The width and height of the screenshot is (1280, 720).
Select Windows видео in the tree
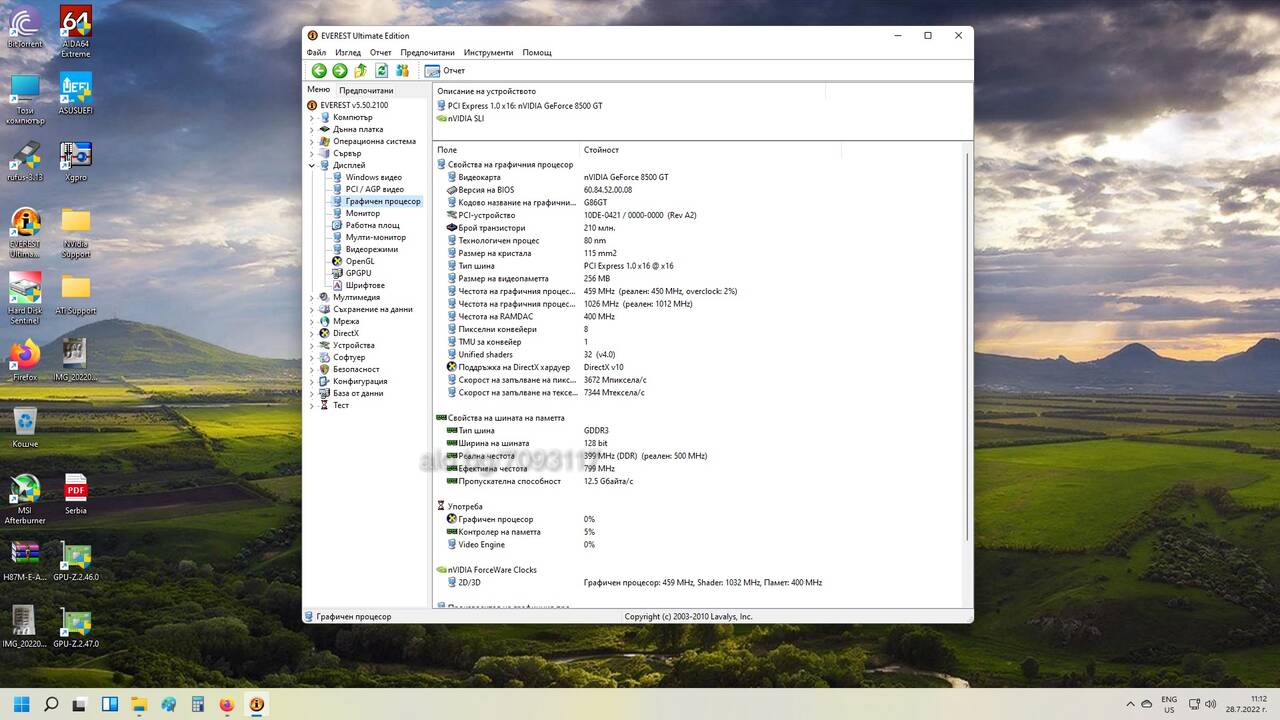tap(374, 177)
